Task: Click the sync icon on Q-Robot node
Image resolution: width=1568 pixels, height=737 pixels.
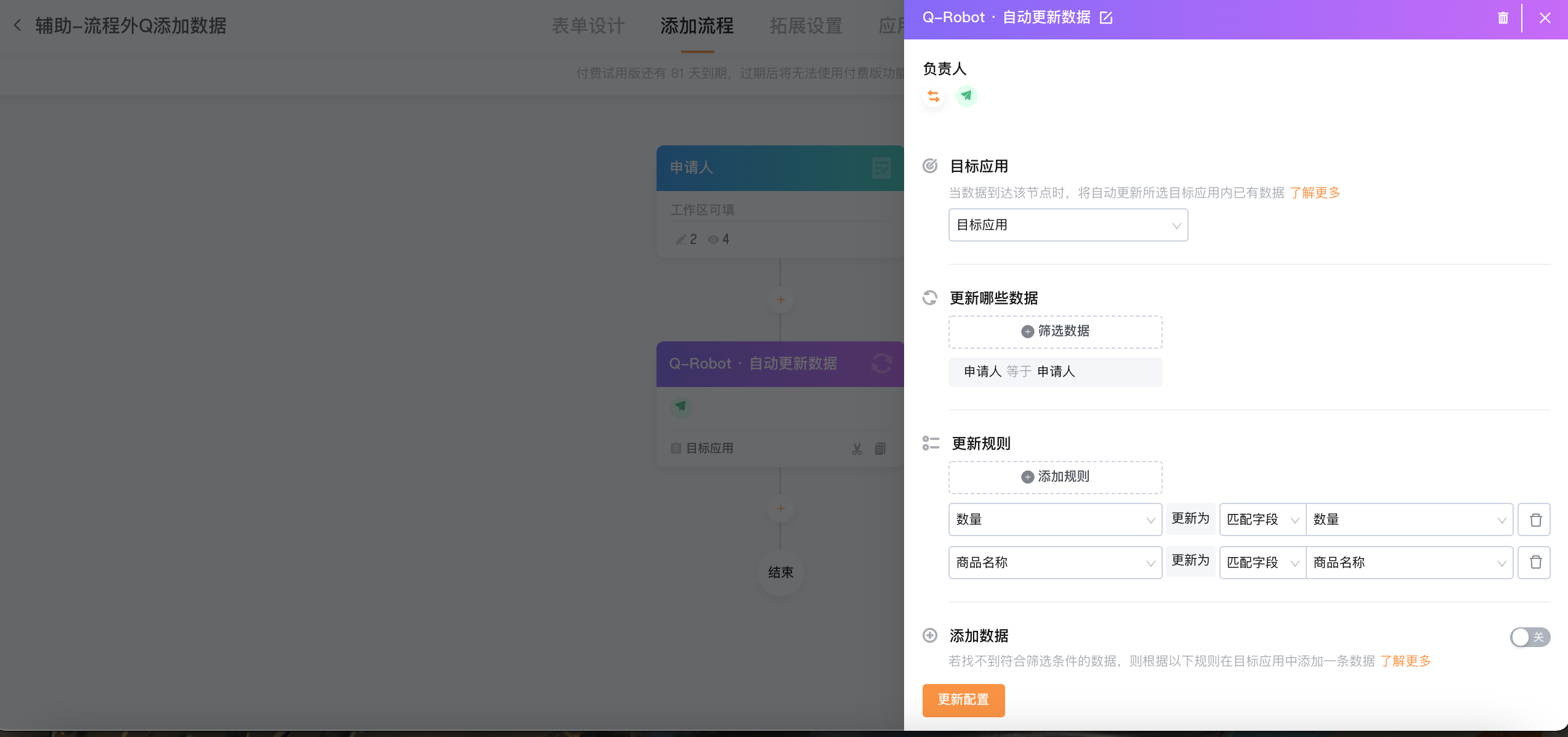Action: pos(881,364)
